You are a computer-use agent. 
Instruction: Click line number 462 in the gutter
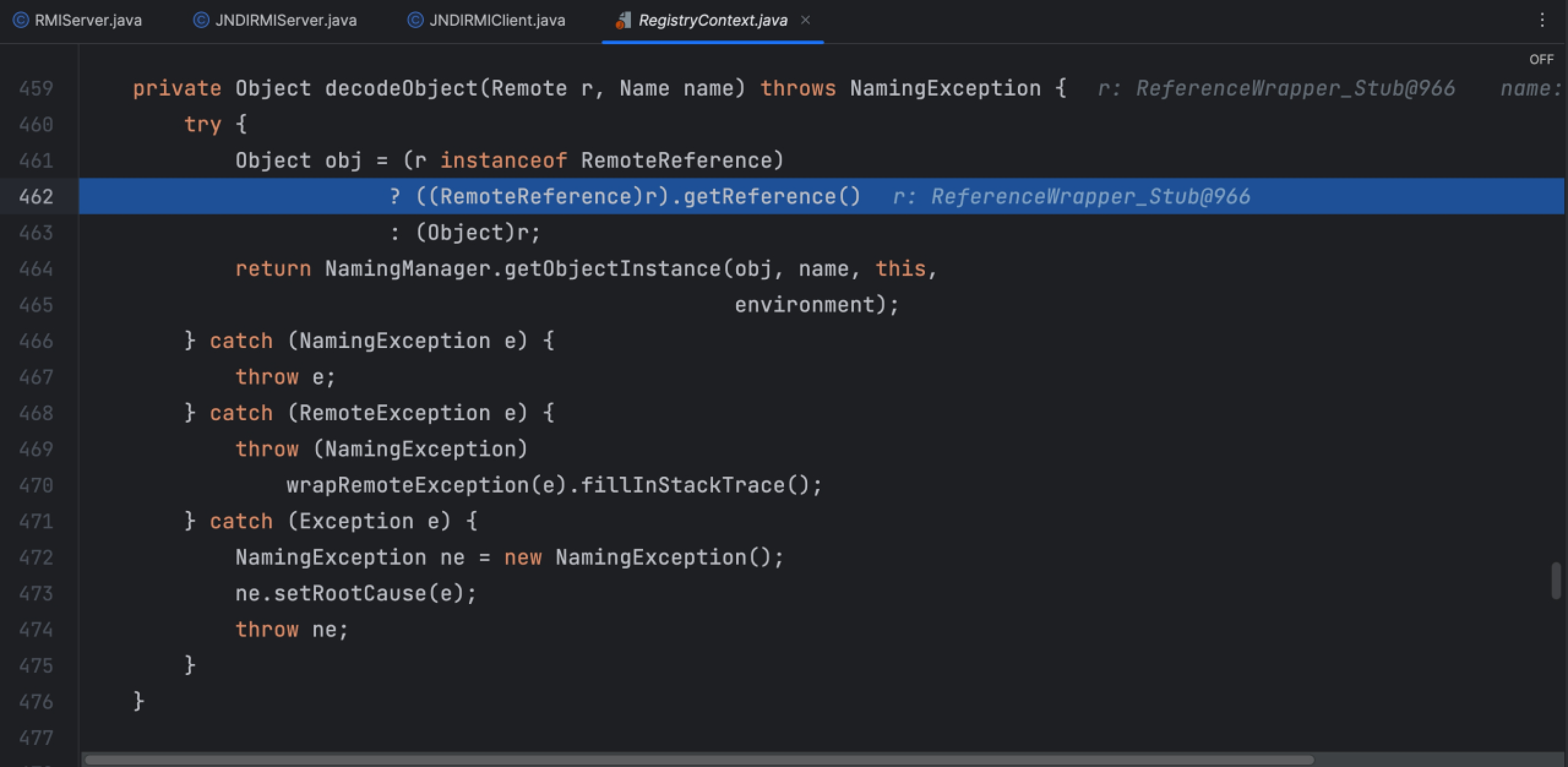coord(36,197)
